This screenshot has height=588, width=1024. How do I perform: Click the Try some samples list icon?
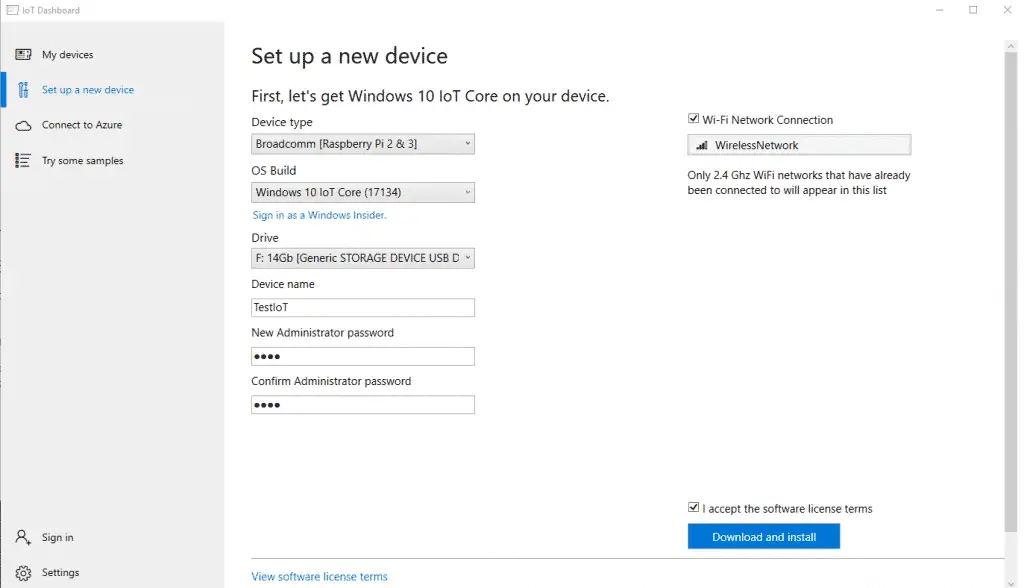pos(23,160)
